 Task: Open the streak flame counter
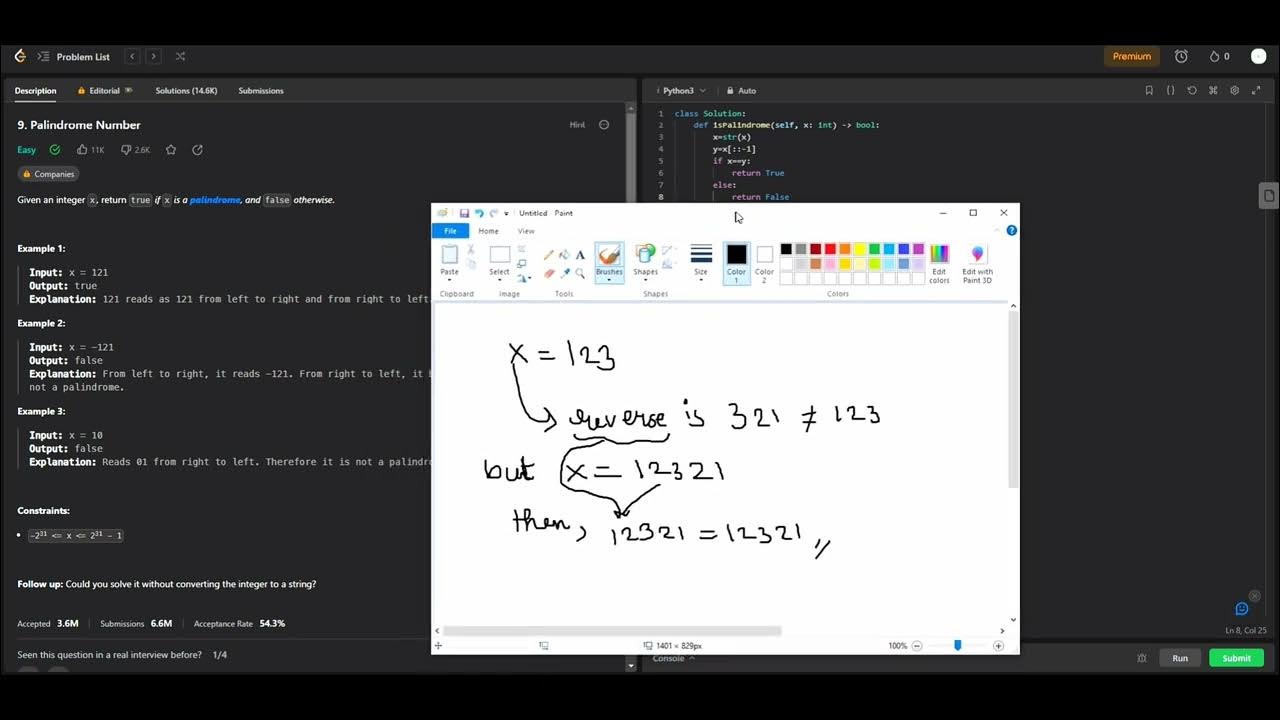[x=1219, y=57]
